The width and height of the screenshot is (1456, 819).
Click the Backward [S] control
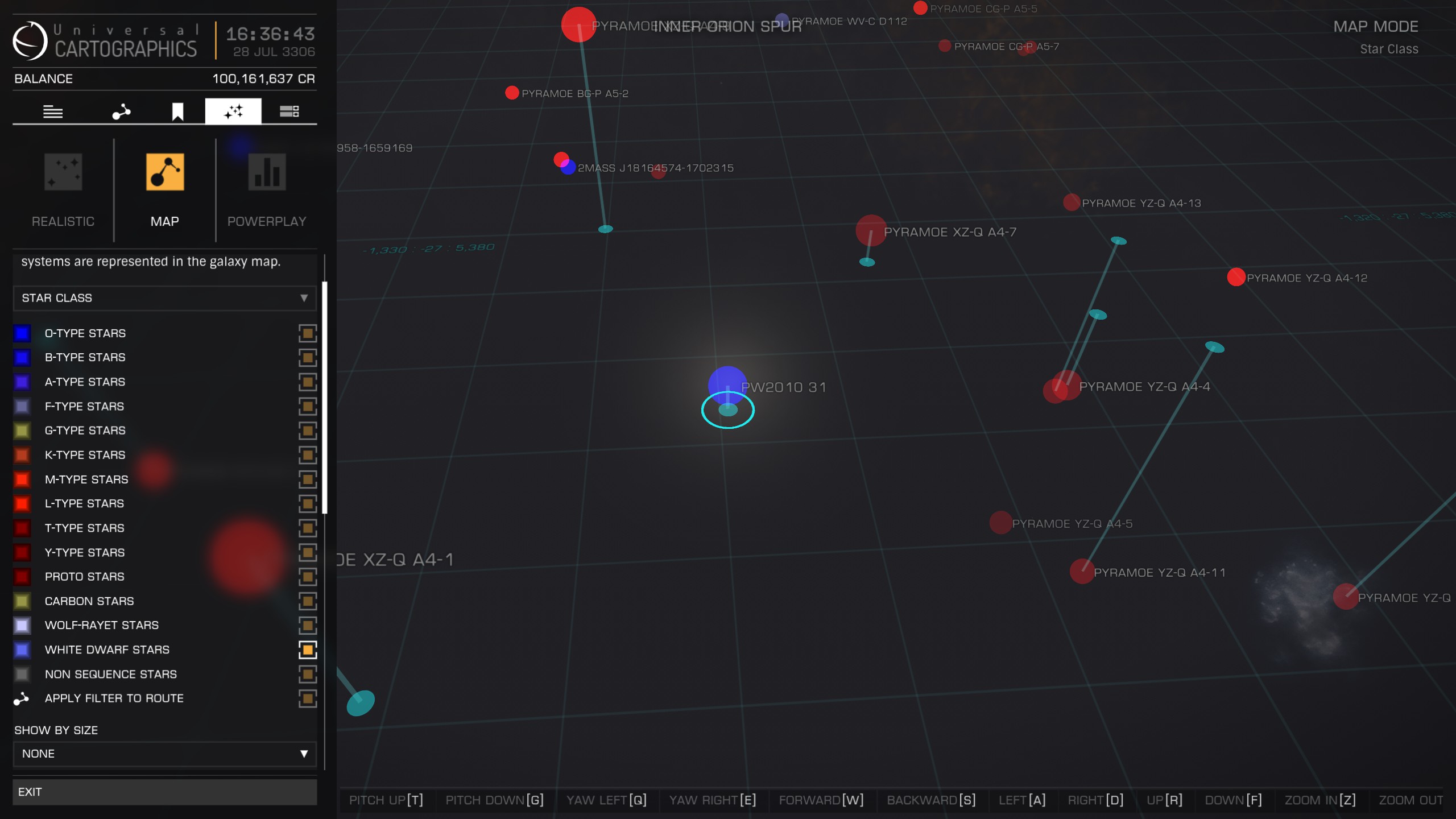(x=931, y=800)
